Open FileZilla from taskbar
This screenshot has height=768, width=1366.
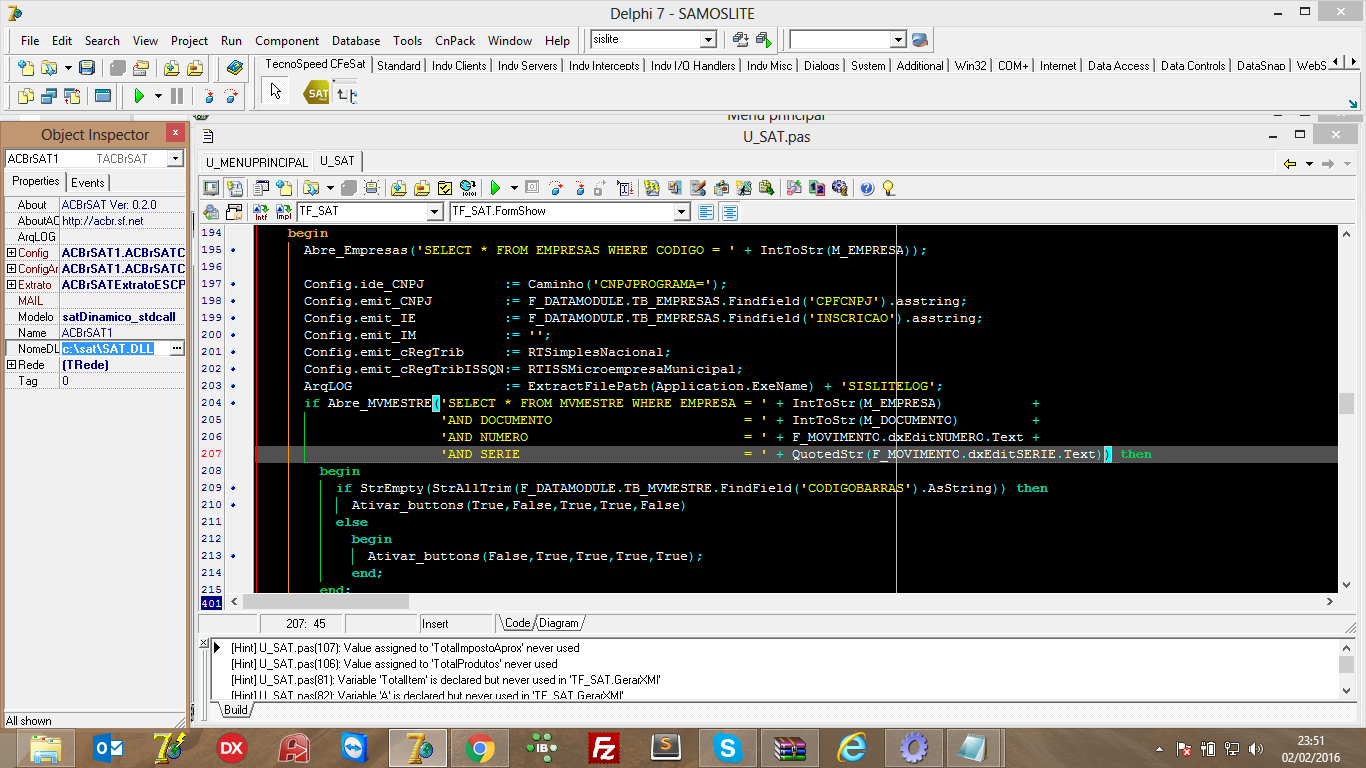[x=604, y=747]
